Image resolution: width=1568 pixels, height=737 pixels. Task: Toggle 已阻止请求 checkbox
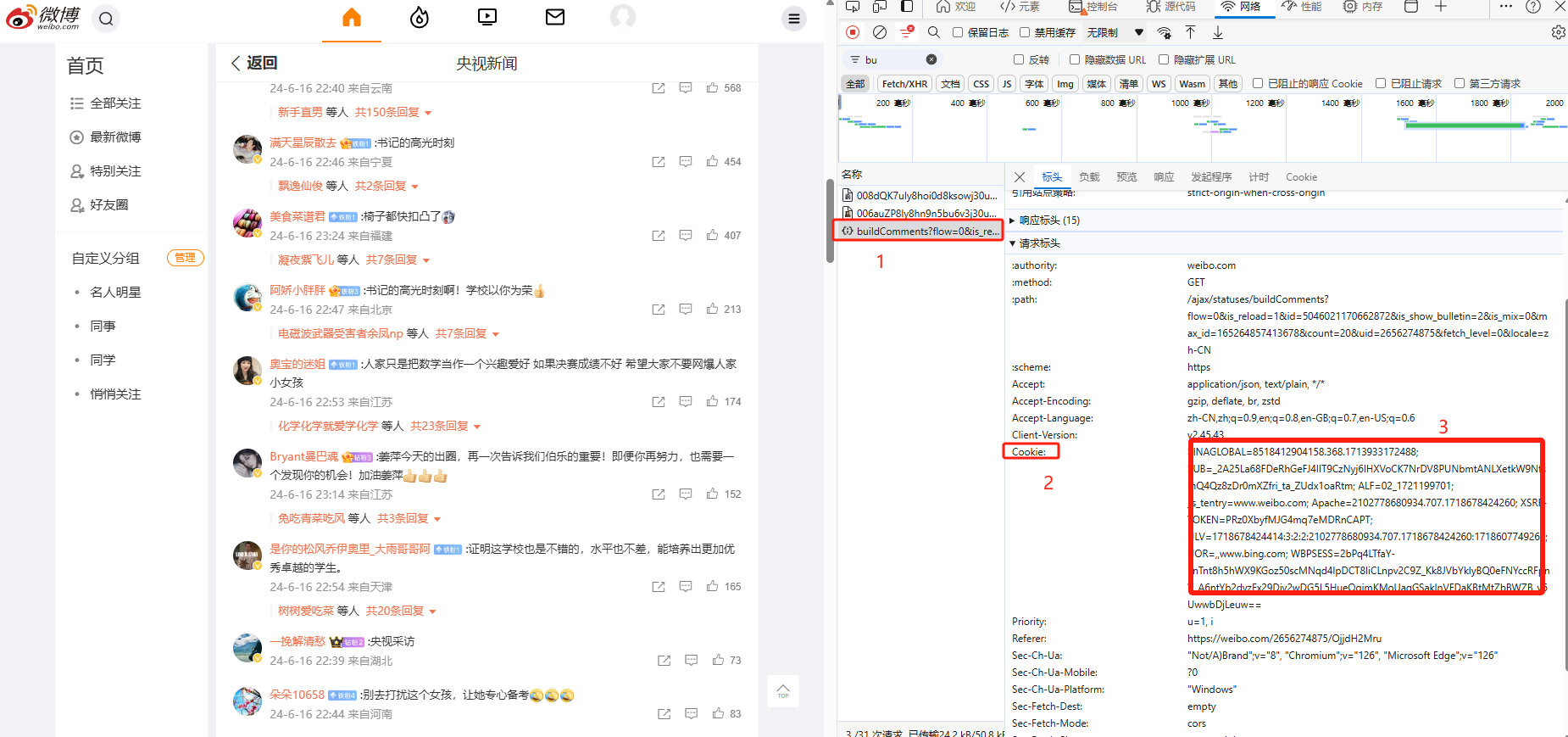pyautogui.click(x=1381, y=83)
